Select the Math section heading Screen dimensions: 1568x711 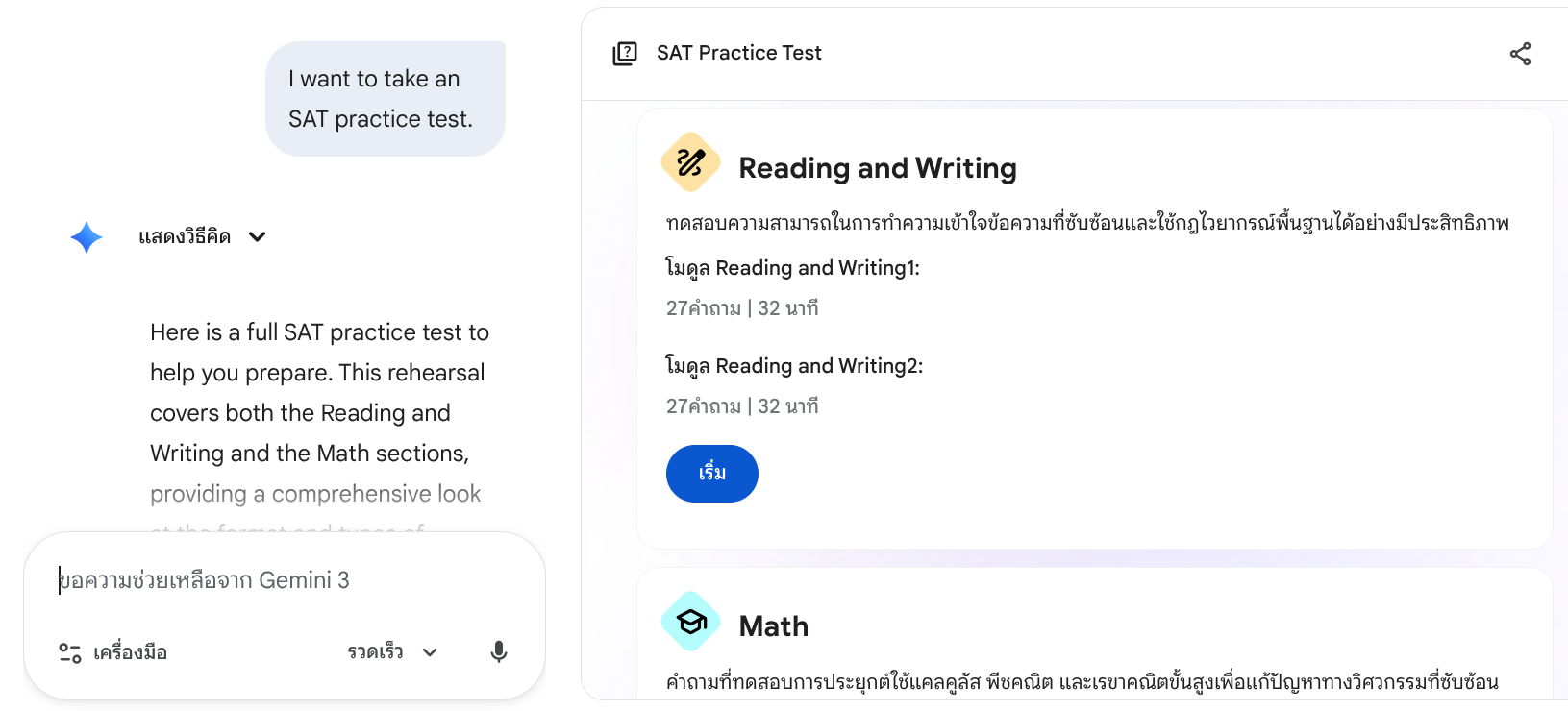point(773,626)
